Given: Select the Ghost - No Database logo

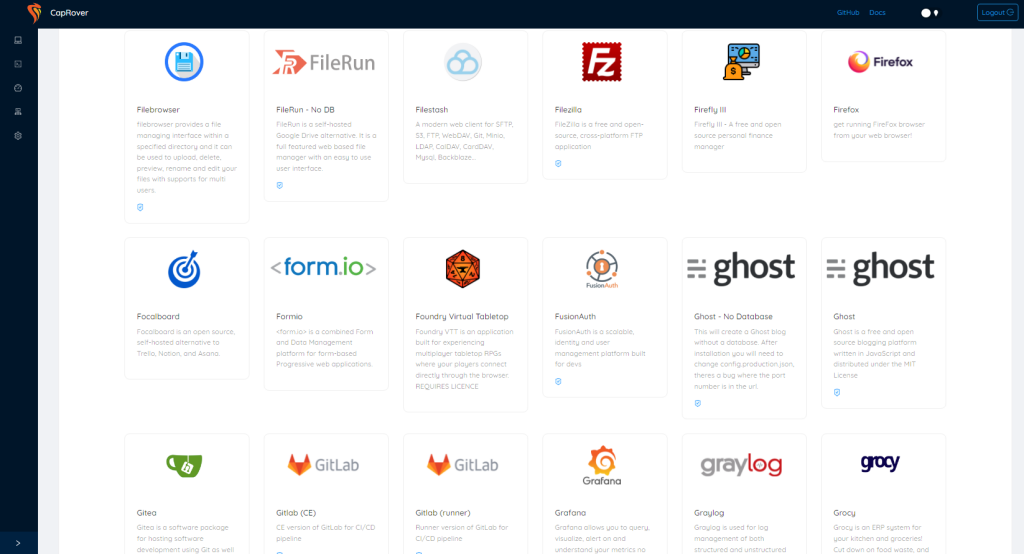Looking at the screenshot, I should [x=741, y=269].
